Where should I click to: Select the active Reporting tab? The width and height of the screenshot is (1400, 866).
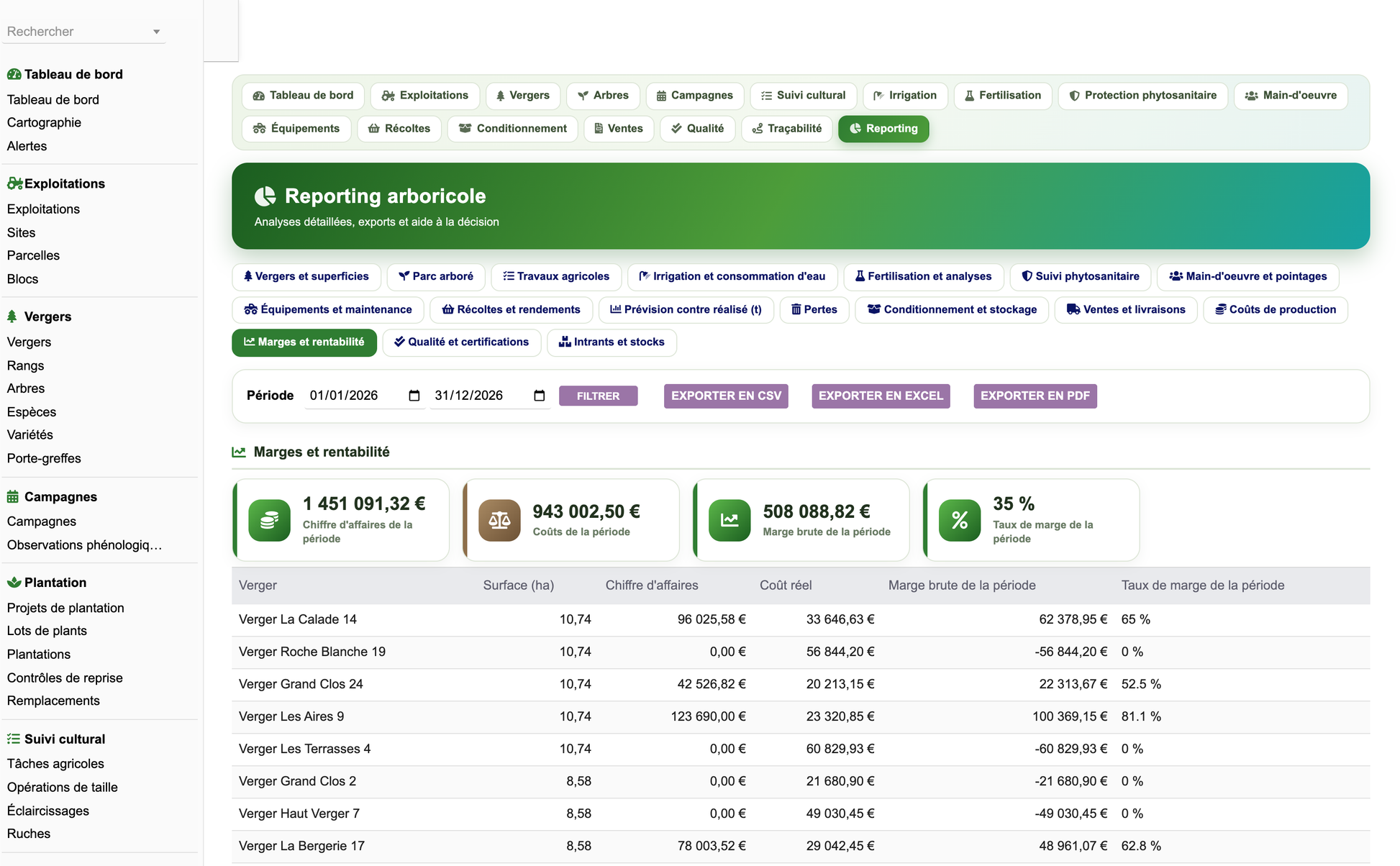point(883,129)
